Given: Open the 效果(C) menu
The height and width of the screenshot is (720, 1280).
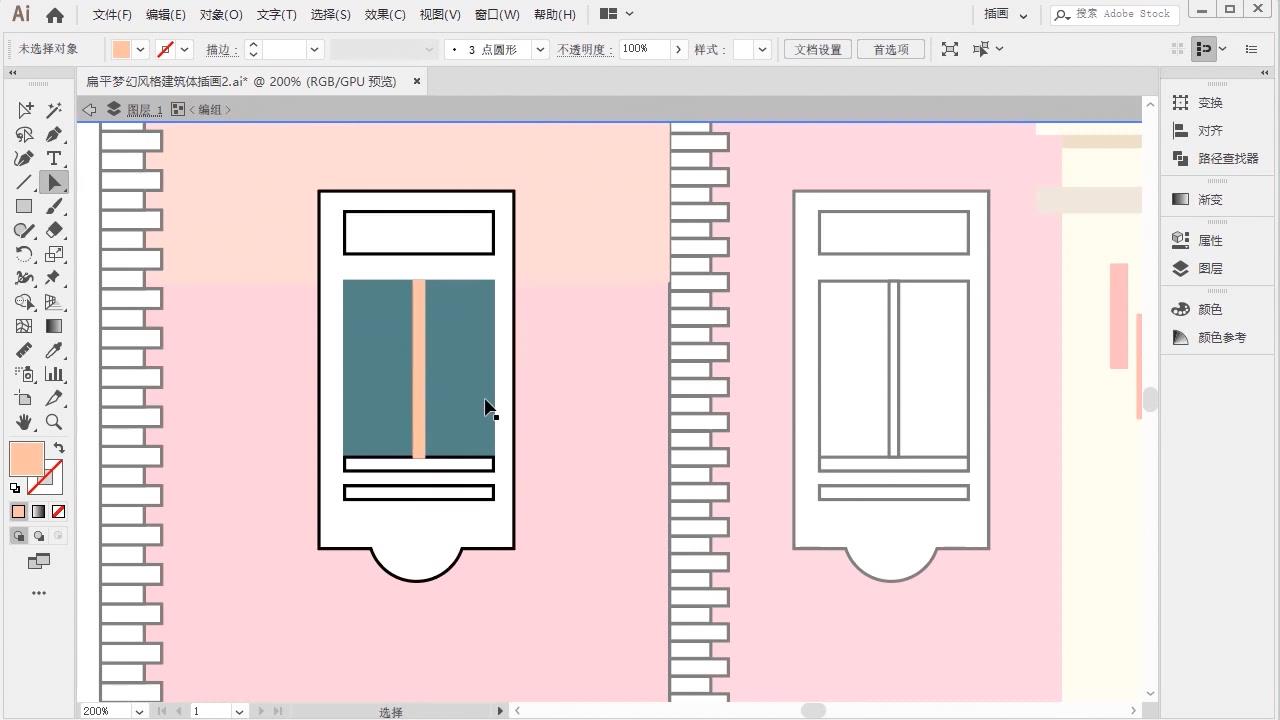Looking at the screenshot, I should point(385,15).
